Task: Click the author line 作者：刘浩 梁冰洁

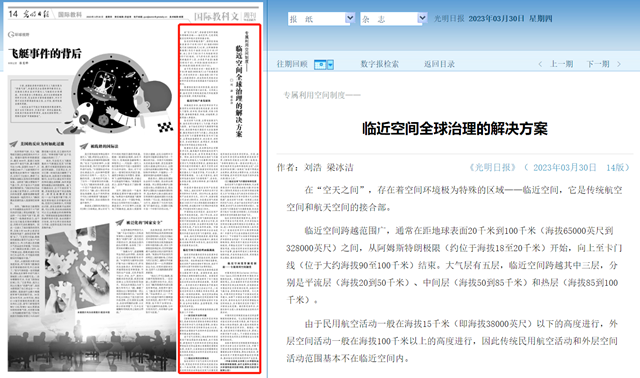Action: pyautogui.click(x=315, y=167)
